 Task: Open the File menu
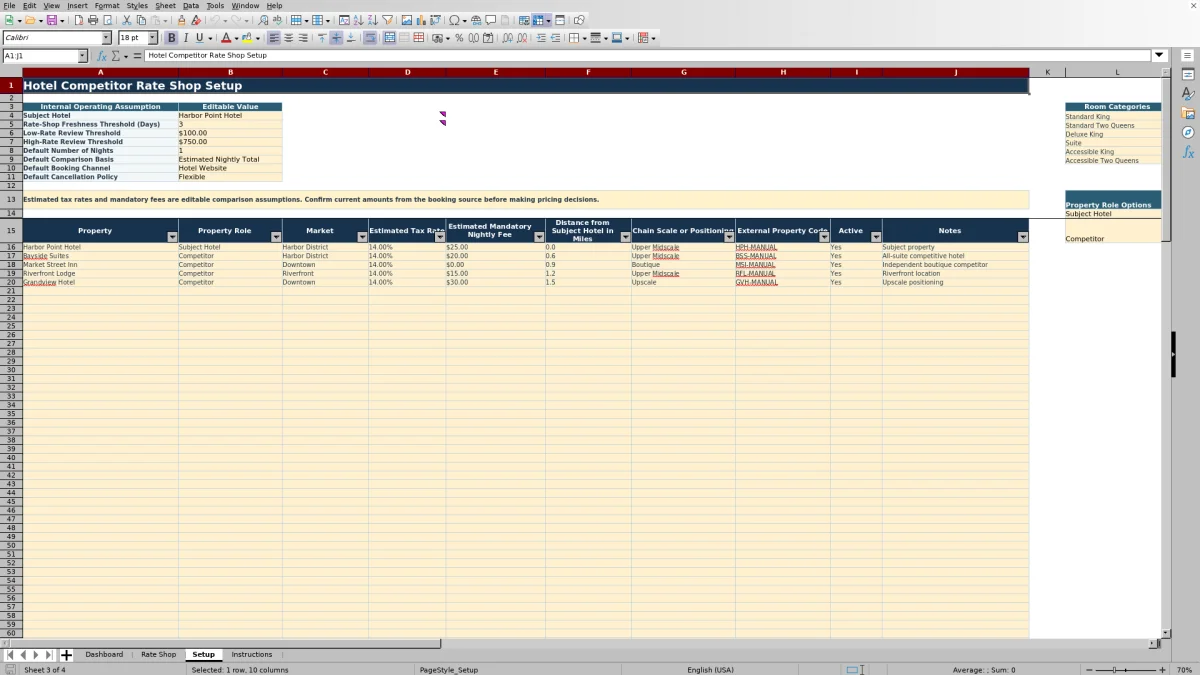pyautogui.click(x=9, y=5)
